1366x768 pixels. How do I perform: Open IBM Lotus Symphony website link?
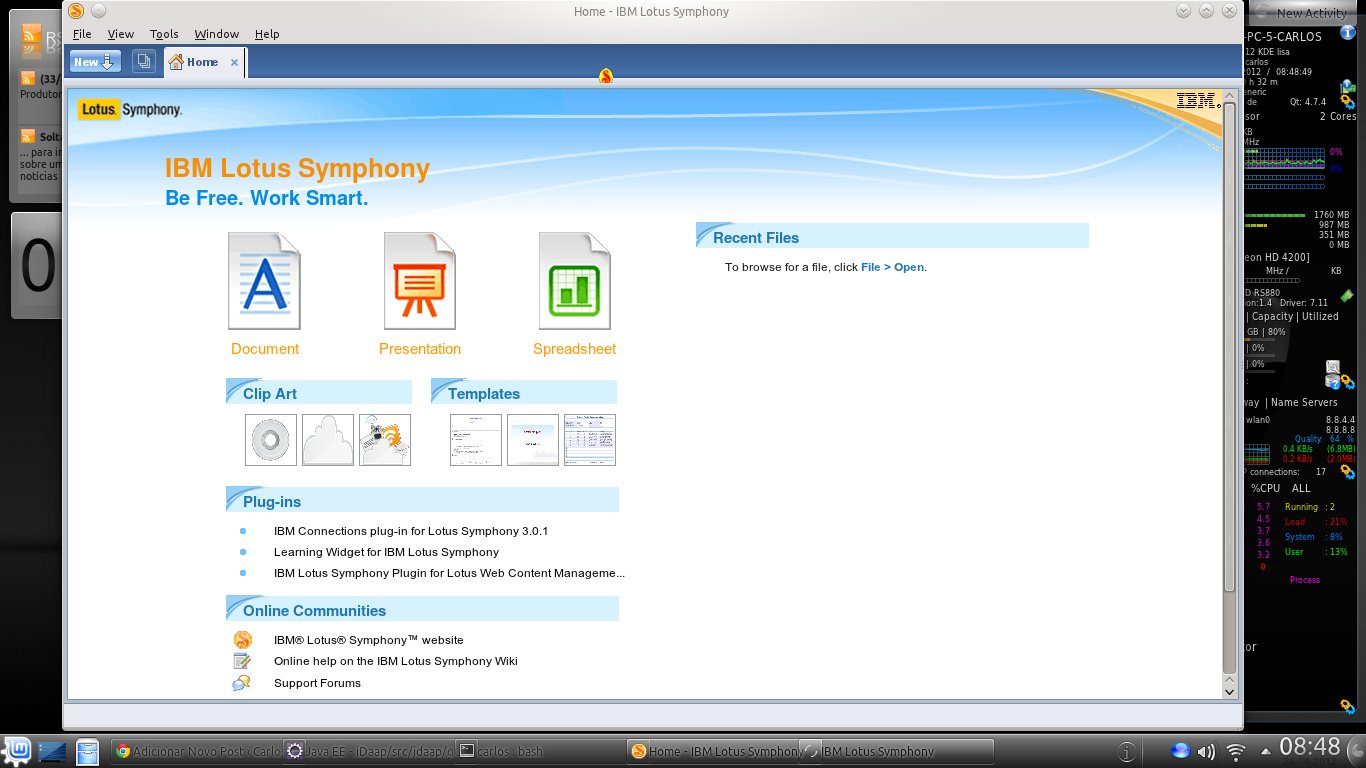(369, 640)
